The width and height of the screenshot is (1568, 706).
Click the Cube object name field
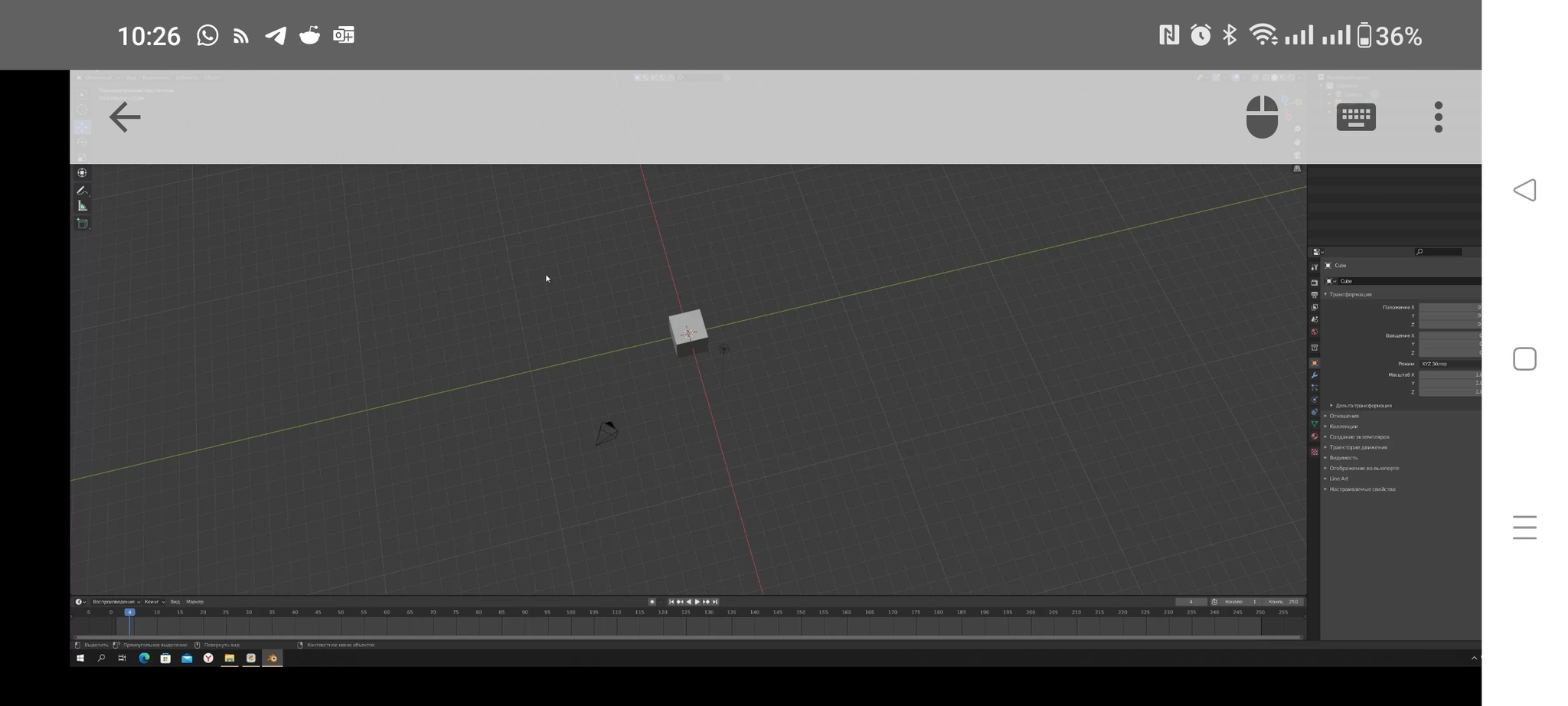(x=1410, y=281)
